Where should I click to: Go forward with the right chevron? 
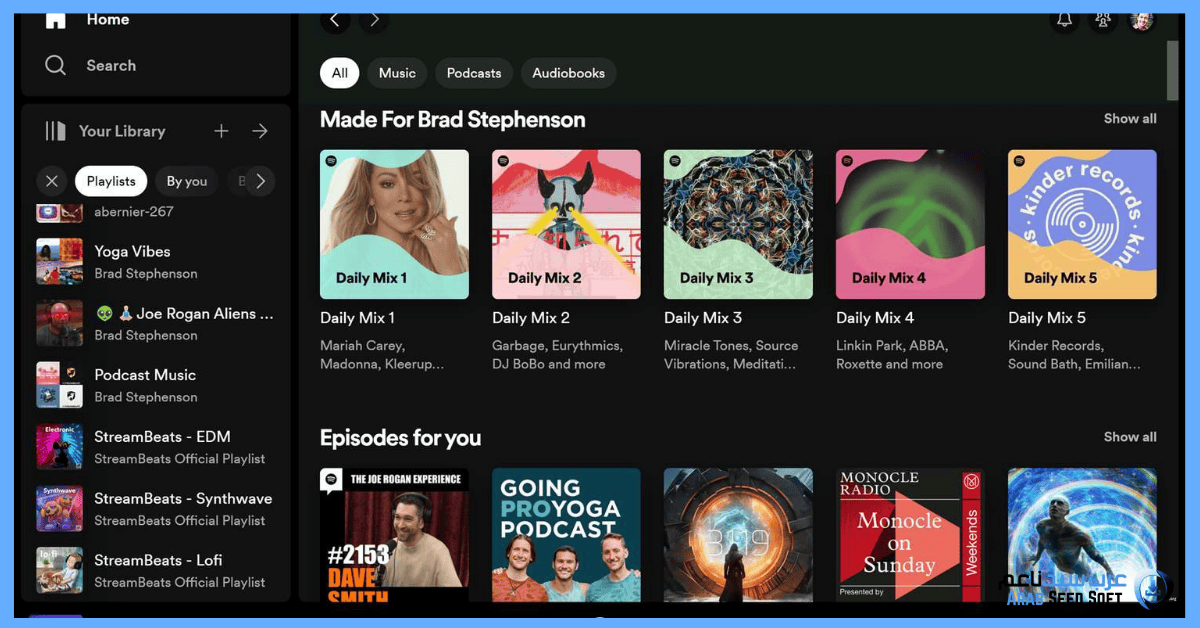pyautogui.click(x=374, y=19)
